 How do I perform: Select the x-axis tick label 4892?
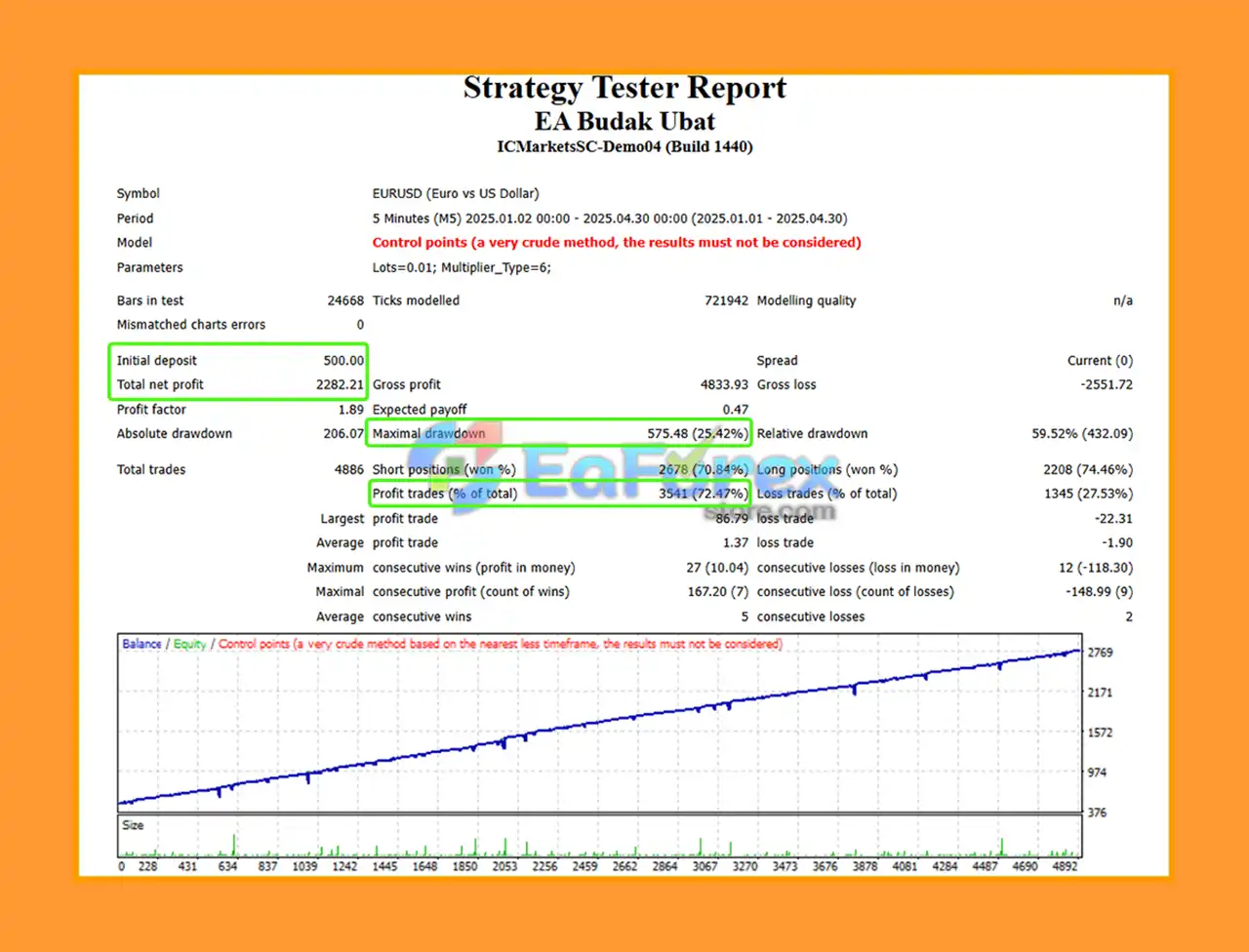point(1065,866)
